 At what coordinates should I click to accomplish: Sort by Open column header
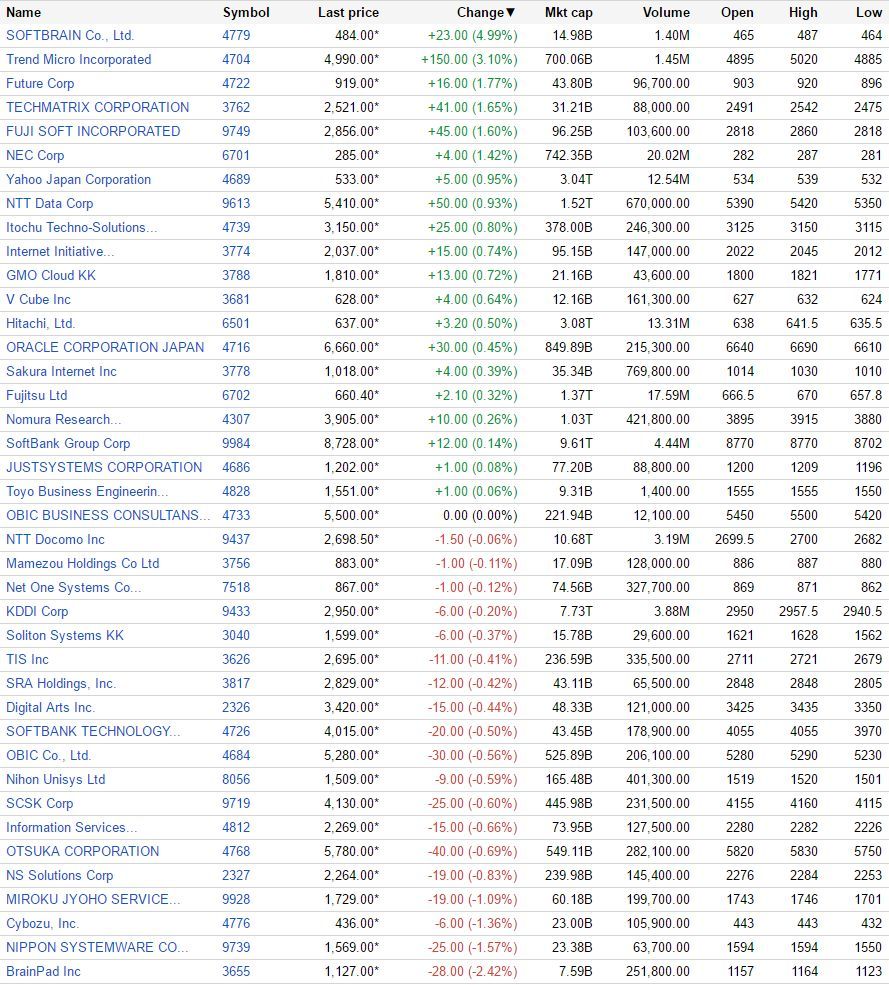(737, 13)
